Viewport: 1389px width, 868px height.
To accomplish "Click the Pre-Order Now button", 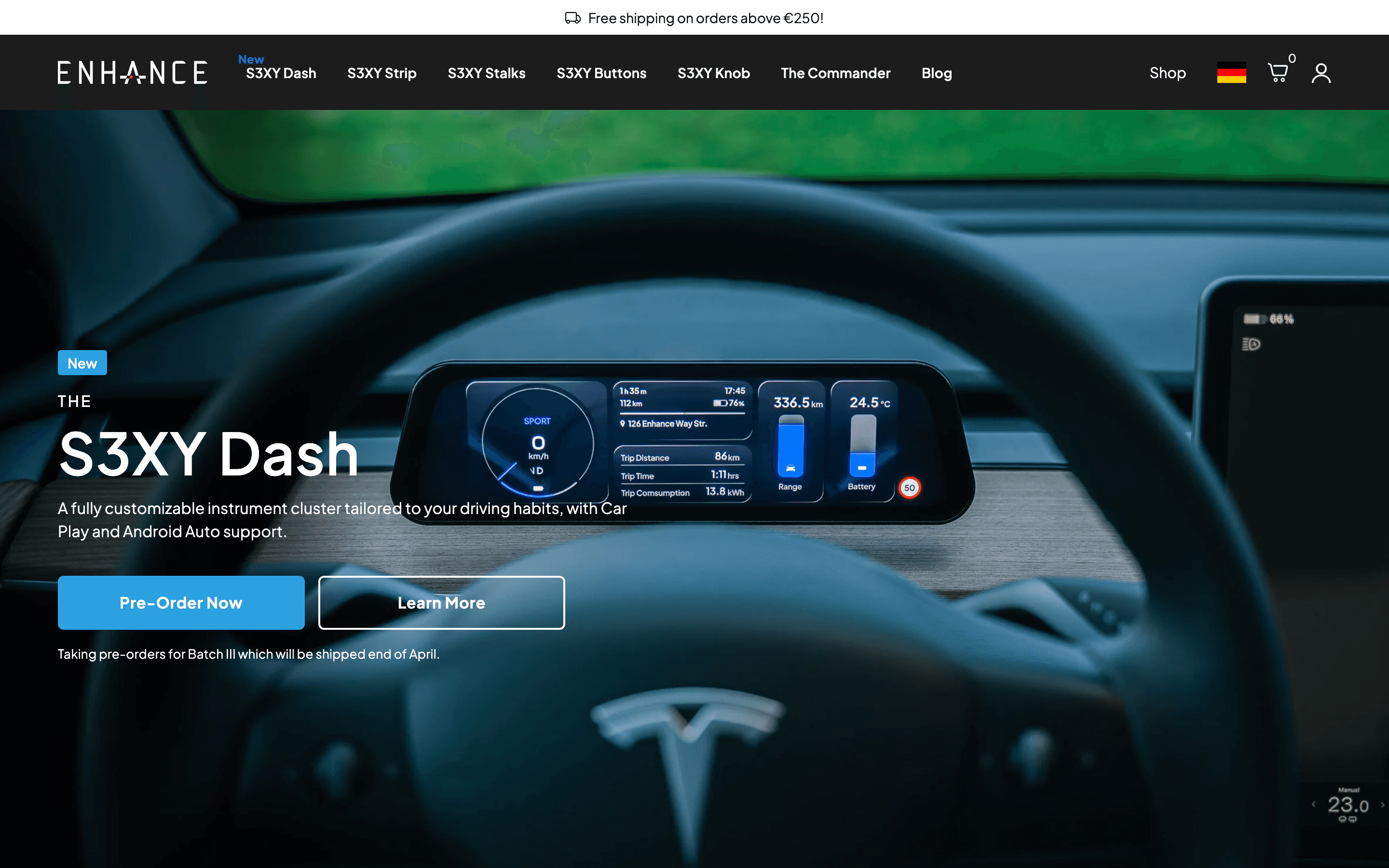I will (x=181, y=602).
